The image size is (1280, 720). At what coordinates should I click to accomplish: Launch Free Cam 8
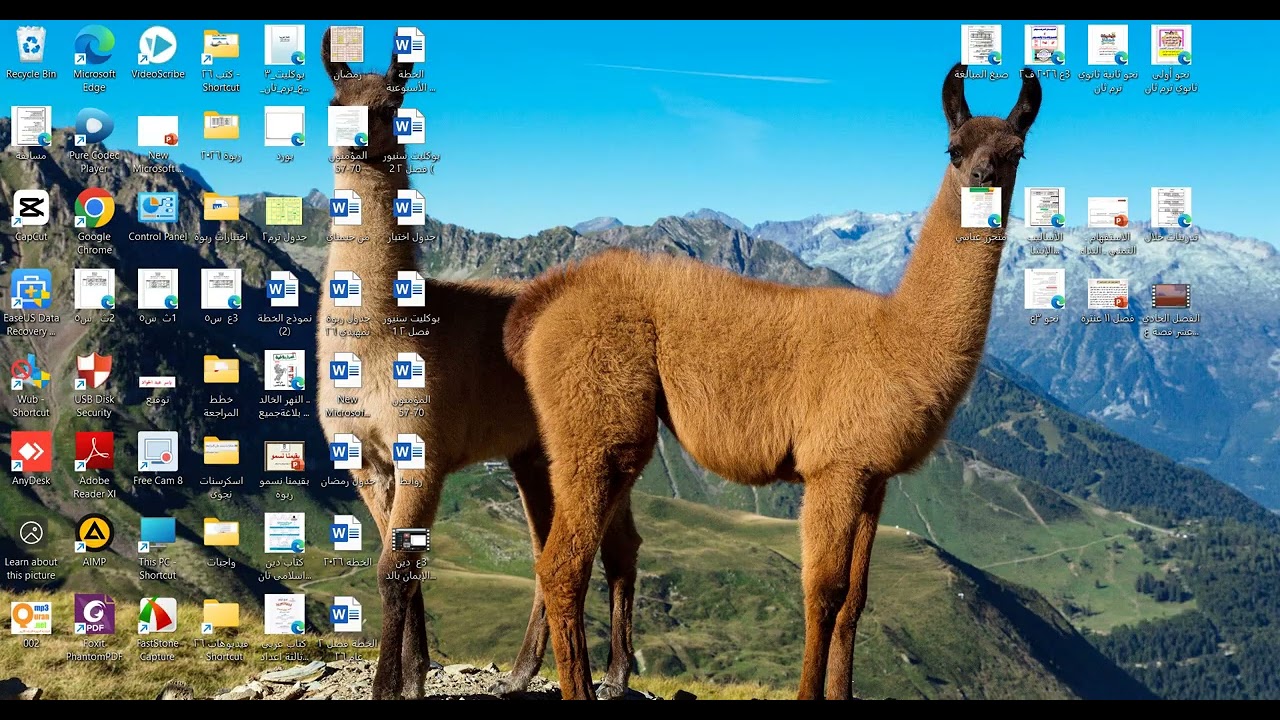click(x=157, y=452)
